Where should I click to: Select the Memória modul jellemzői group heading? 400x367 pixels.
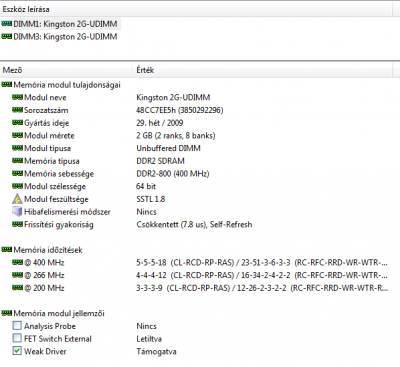click(x=59, y=313)
